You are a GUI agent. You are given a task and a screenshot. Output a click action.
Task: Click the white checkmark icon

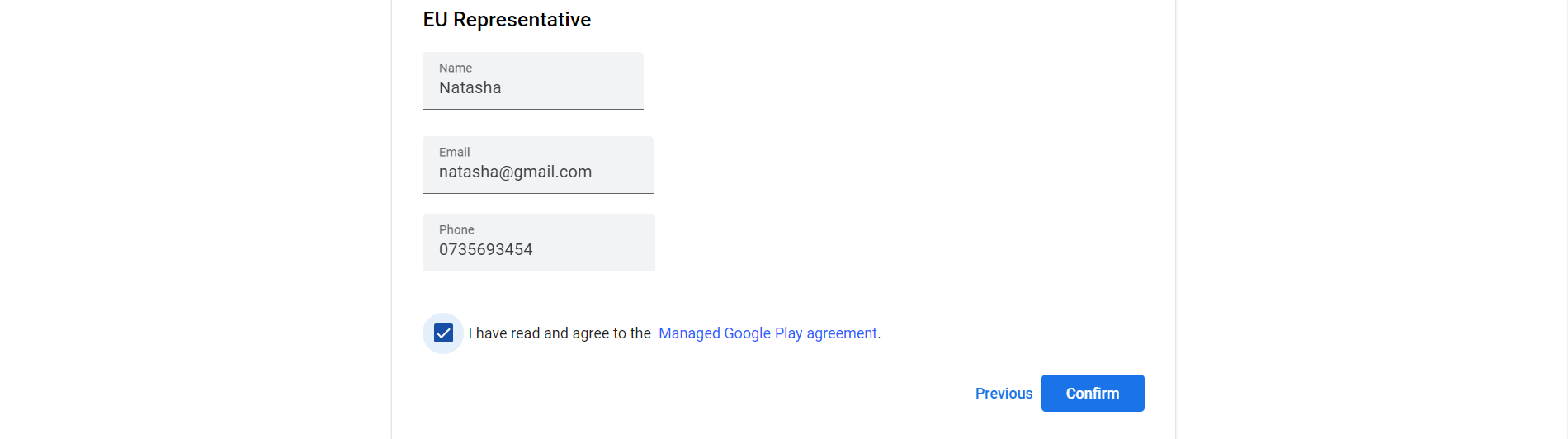443,333
